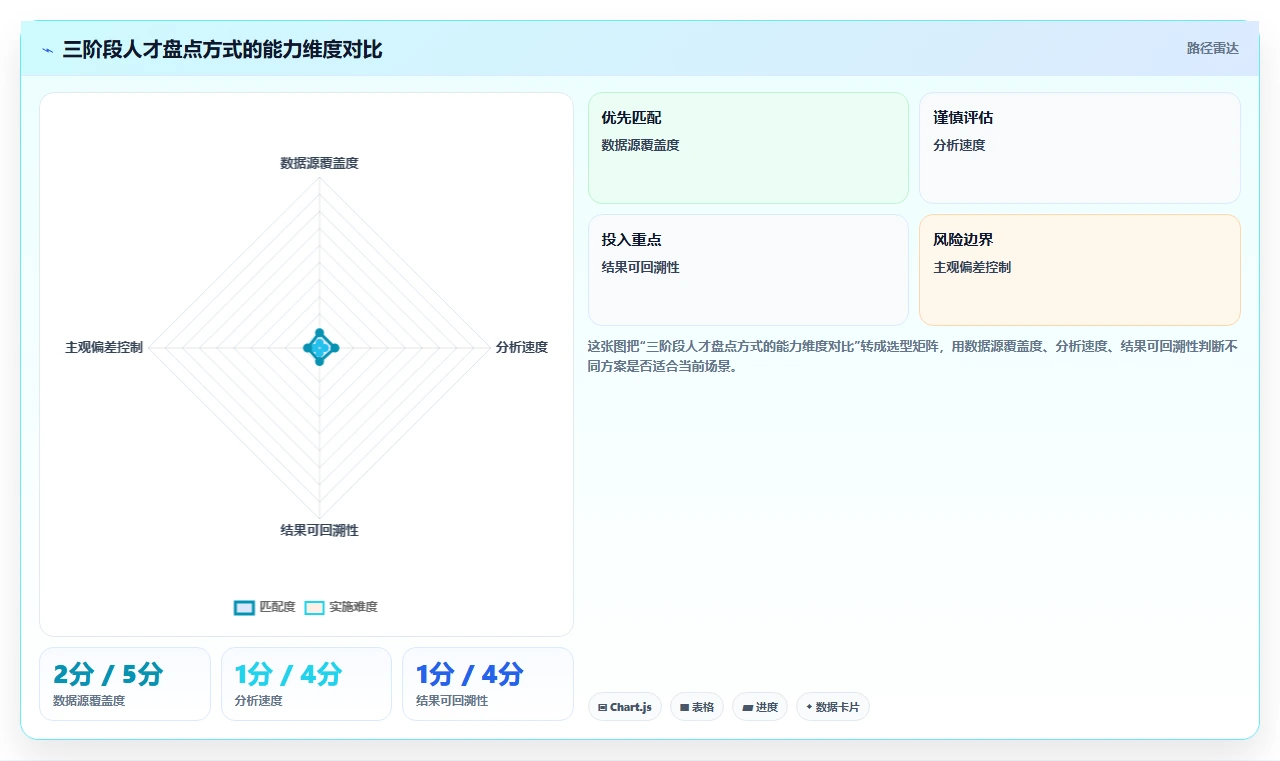The width and height of the screenshot is (1280, 761).
Task: Click the radar data polygon at center
Action: (x=320, y=347)
